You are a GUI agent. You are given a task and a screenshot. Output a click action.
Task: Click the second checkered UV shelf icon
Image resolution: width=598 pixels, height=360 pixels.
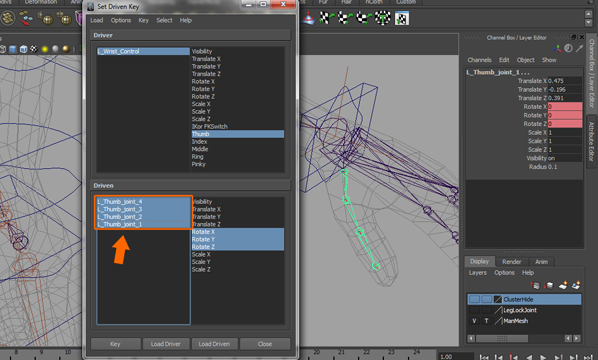pyautogui.click(x=345, y=18)
